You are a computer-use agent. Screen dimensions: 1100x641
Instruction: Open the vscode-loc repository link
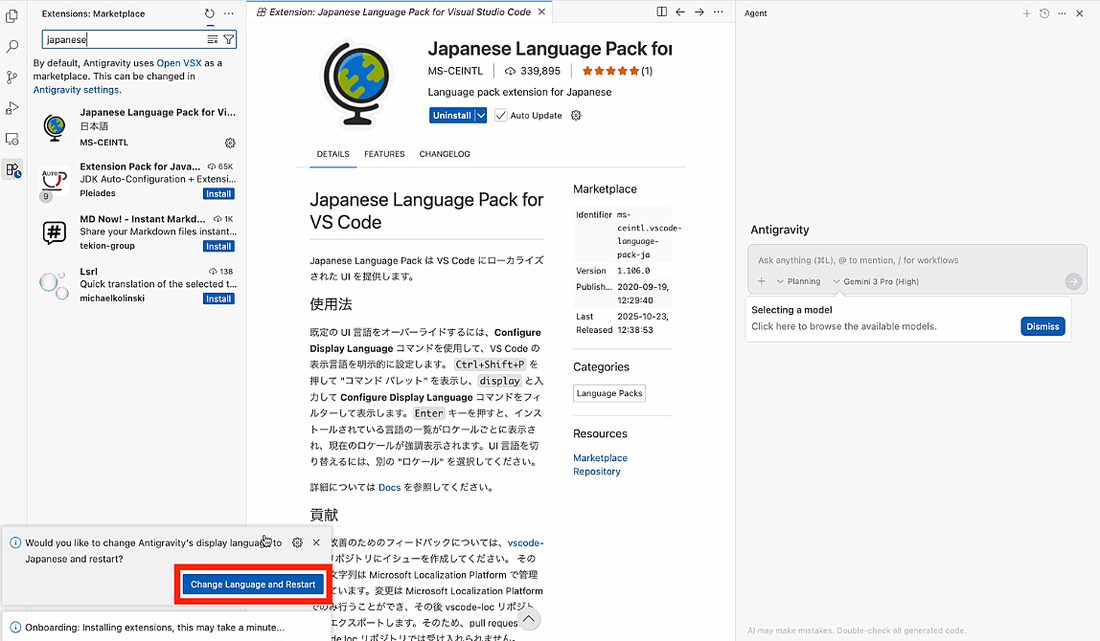tap(525, 542)
